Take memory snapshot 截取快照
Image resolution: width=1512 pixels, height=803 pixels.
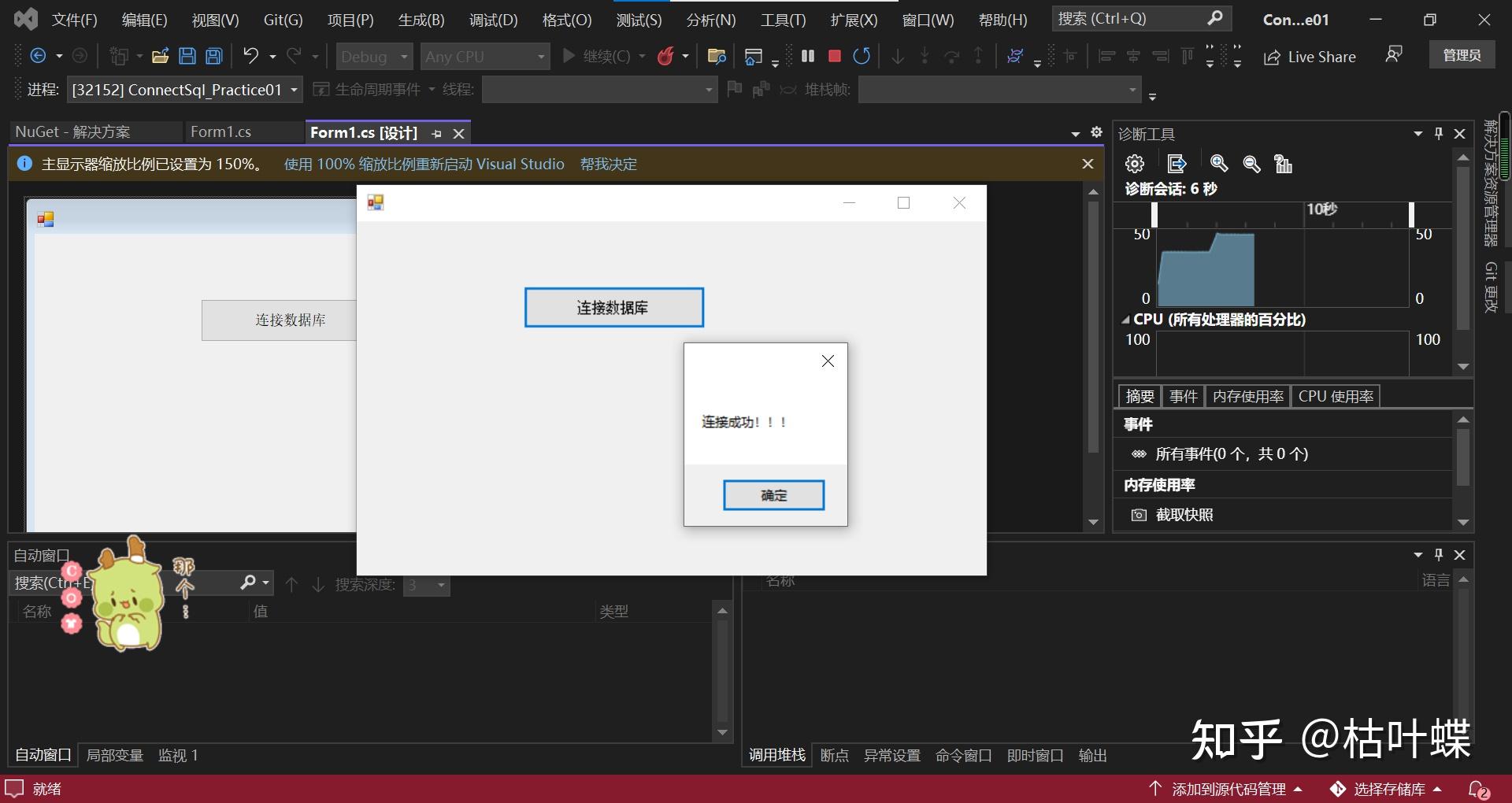point(1172,515)
